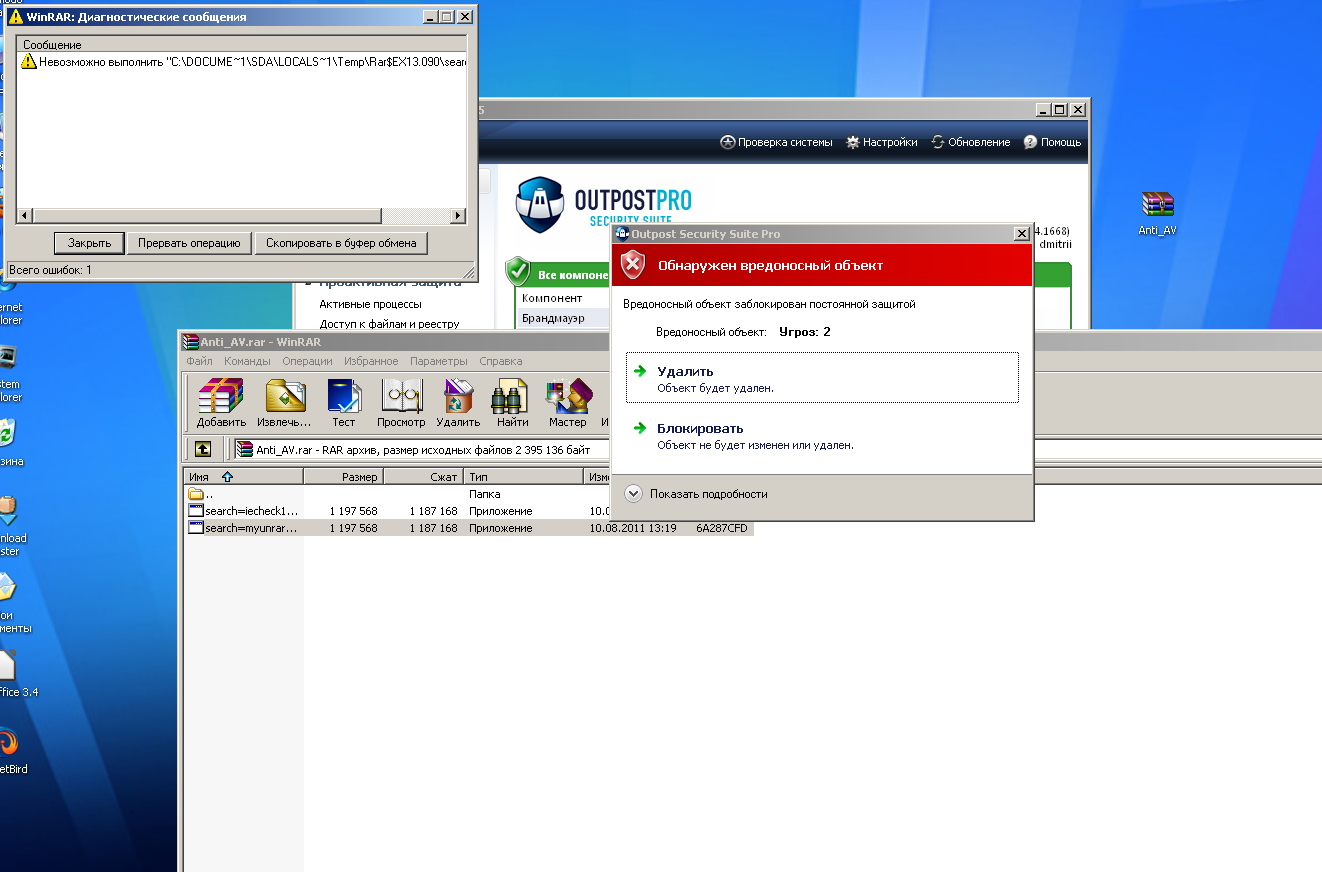Open Outpost Settings (Настройки)
The height and width of the screenshot is (872, 1322).
[881, 142]
